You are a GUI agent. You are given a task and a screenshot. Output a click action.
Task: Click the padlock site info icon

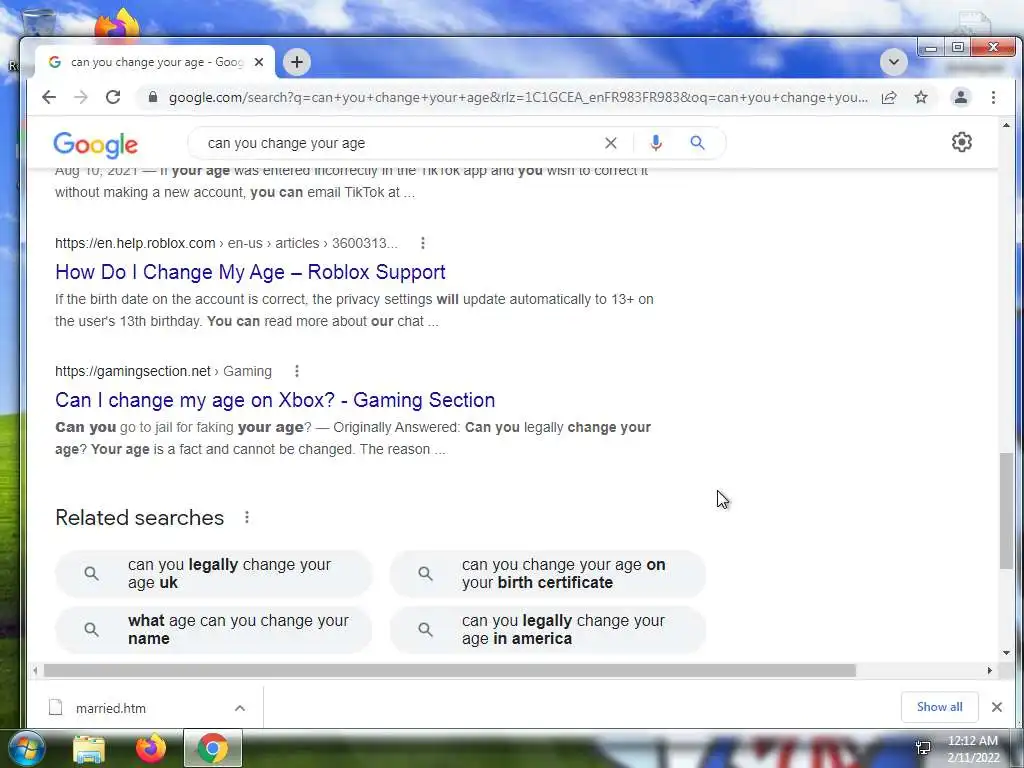tap(153, 97)
